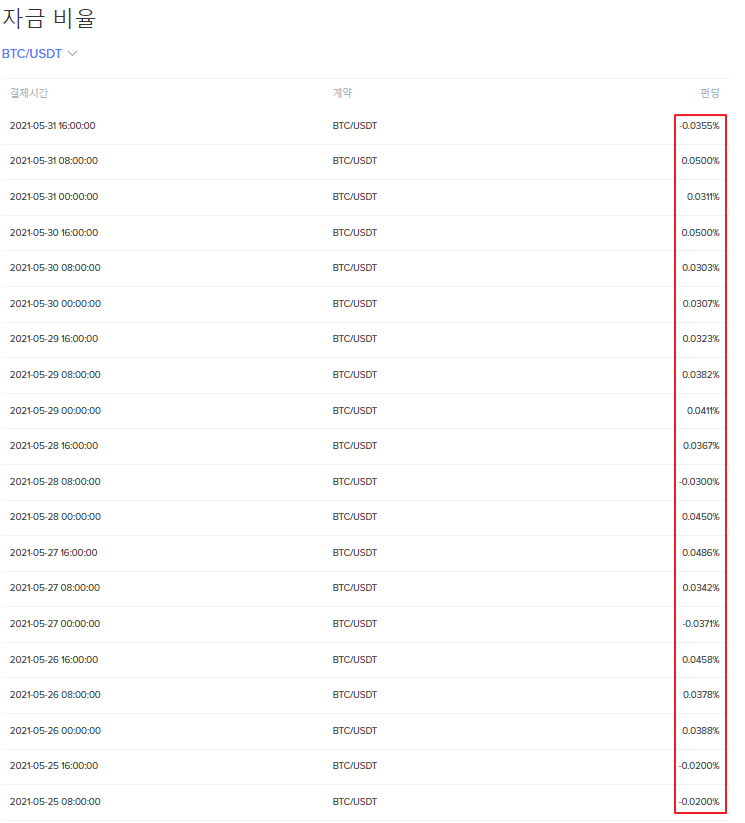Click -0.0200% funding in the 2021-05-25 16:00:00 row
Screen dimensions: 745x823
point(699,765)
